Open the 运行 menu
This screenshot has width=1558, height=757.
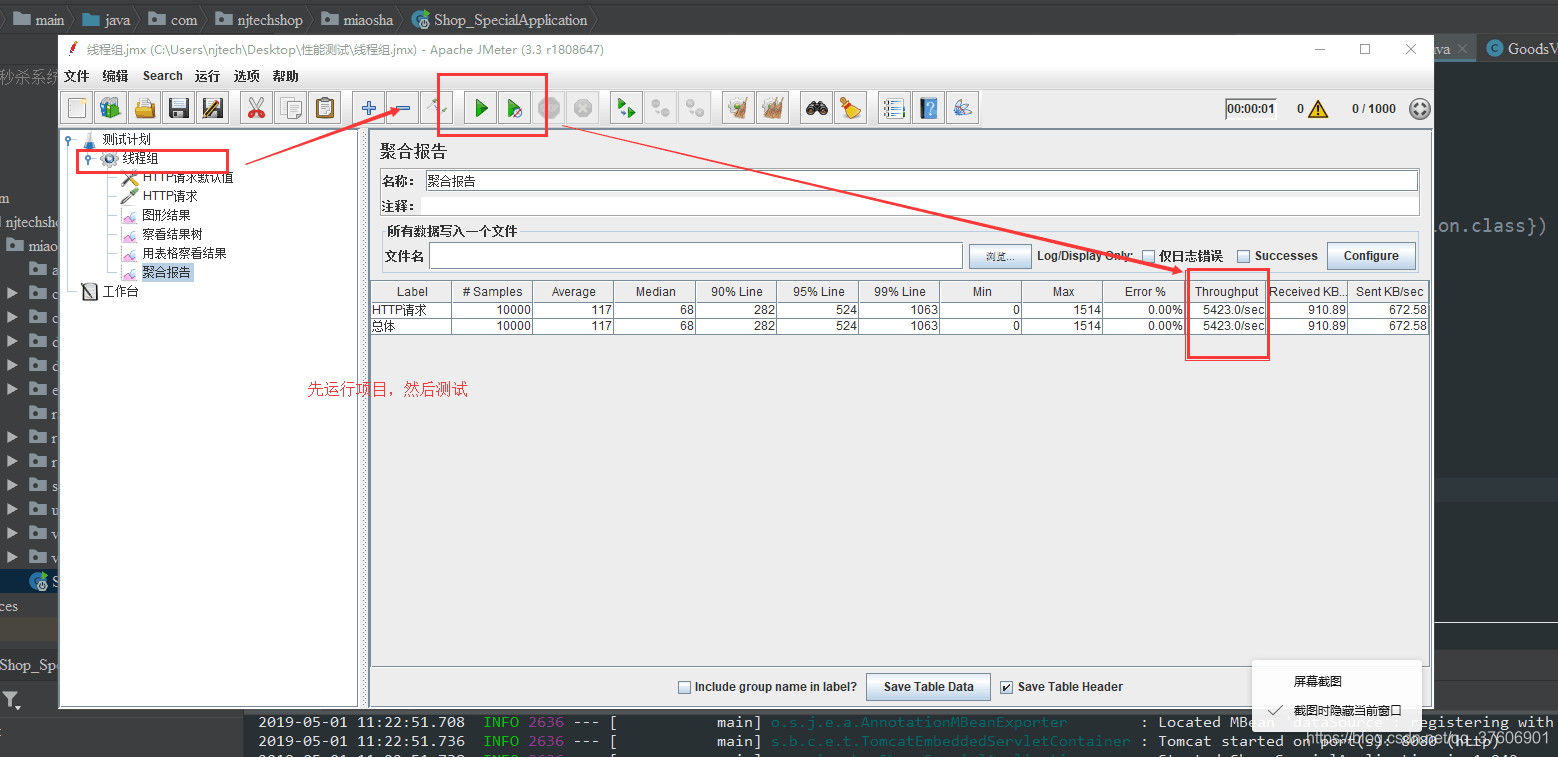pyautogui.click(x=207, y=76)
